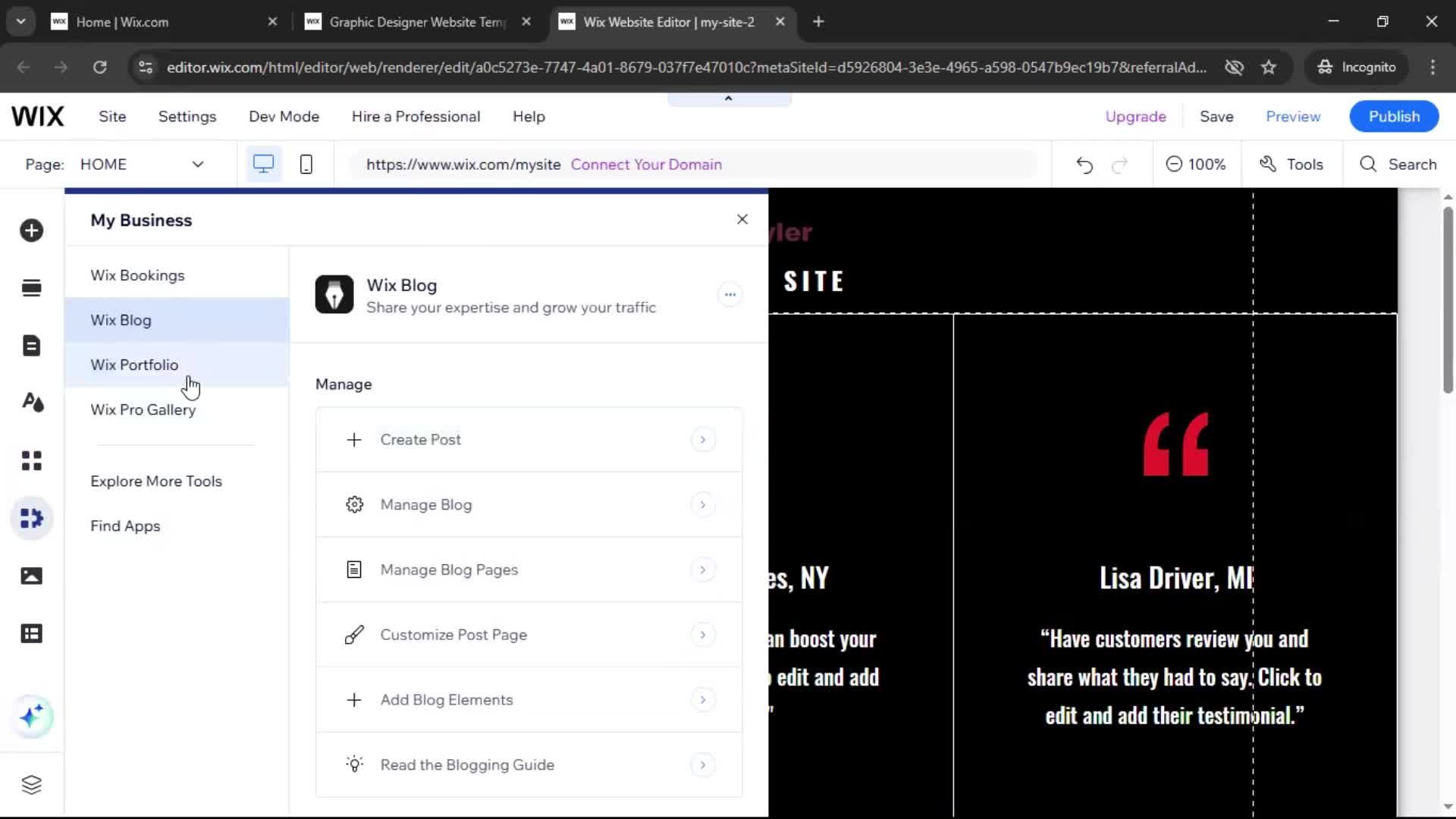Open Wix Blog more options ellipsis
Image resolution: width=1456 pixels, height=819 pixels.
(x=730, y=295)
